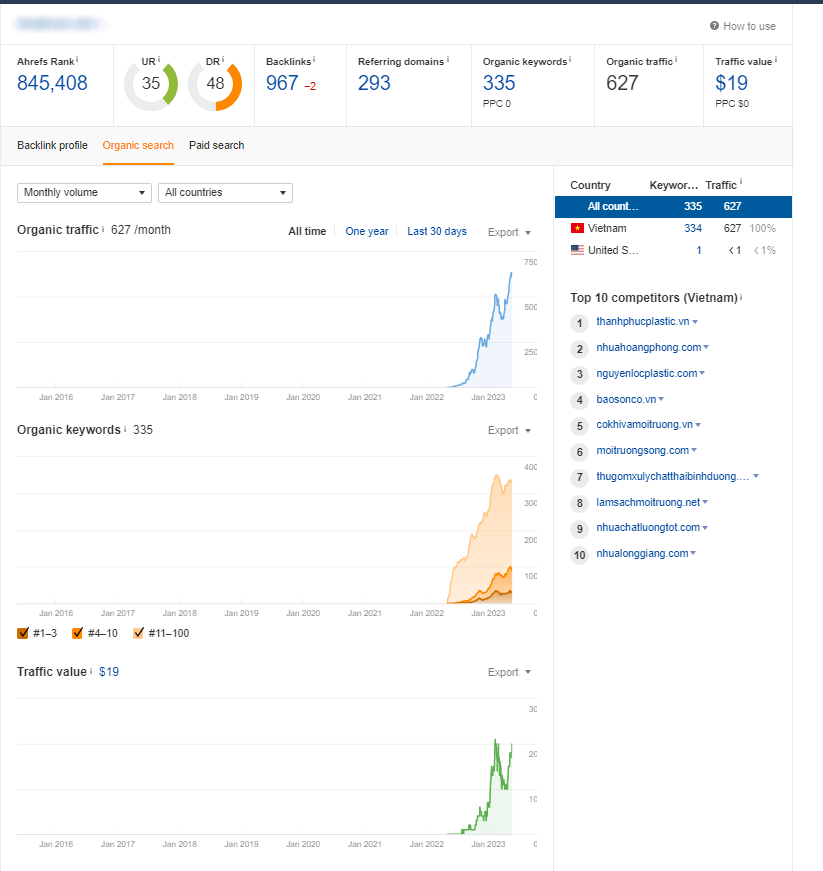823x871 pixels.
Task: Select the All countries table row
Action: coord(672,206)
